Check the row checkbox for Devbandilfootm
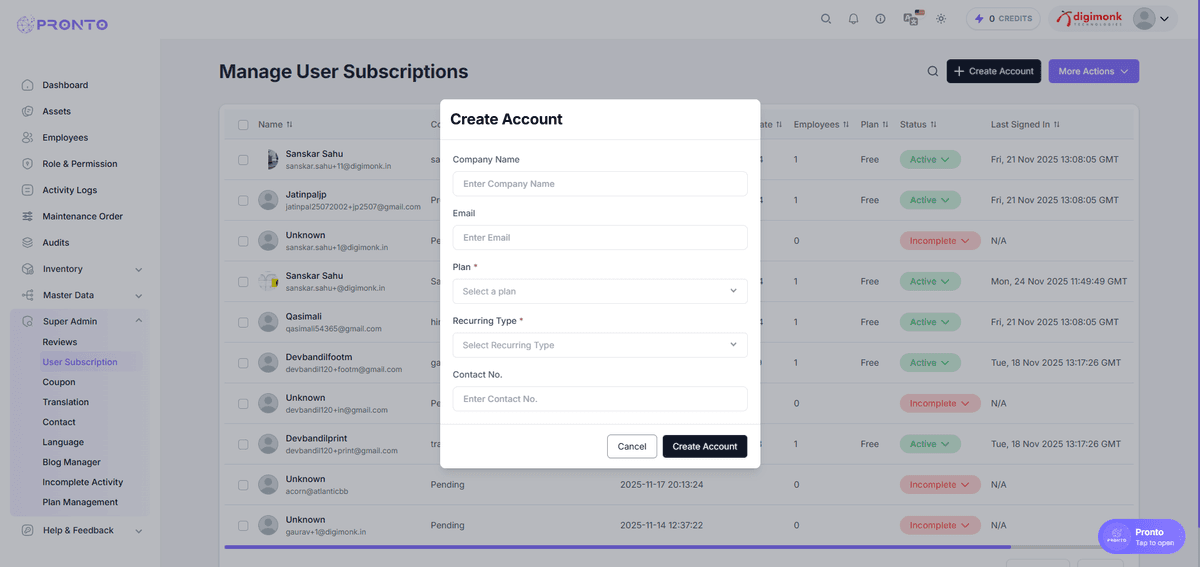The width and height of the screenshot is (1200, 567). point(243,363)
